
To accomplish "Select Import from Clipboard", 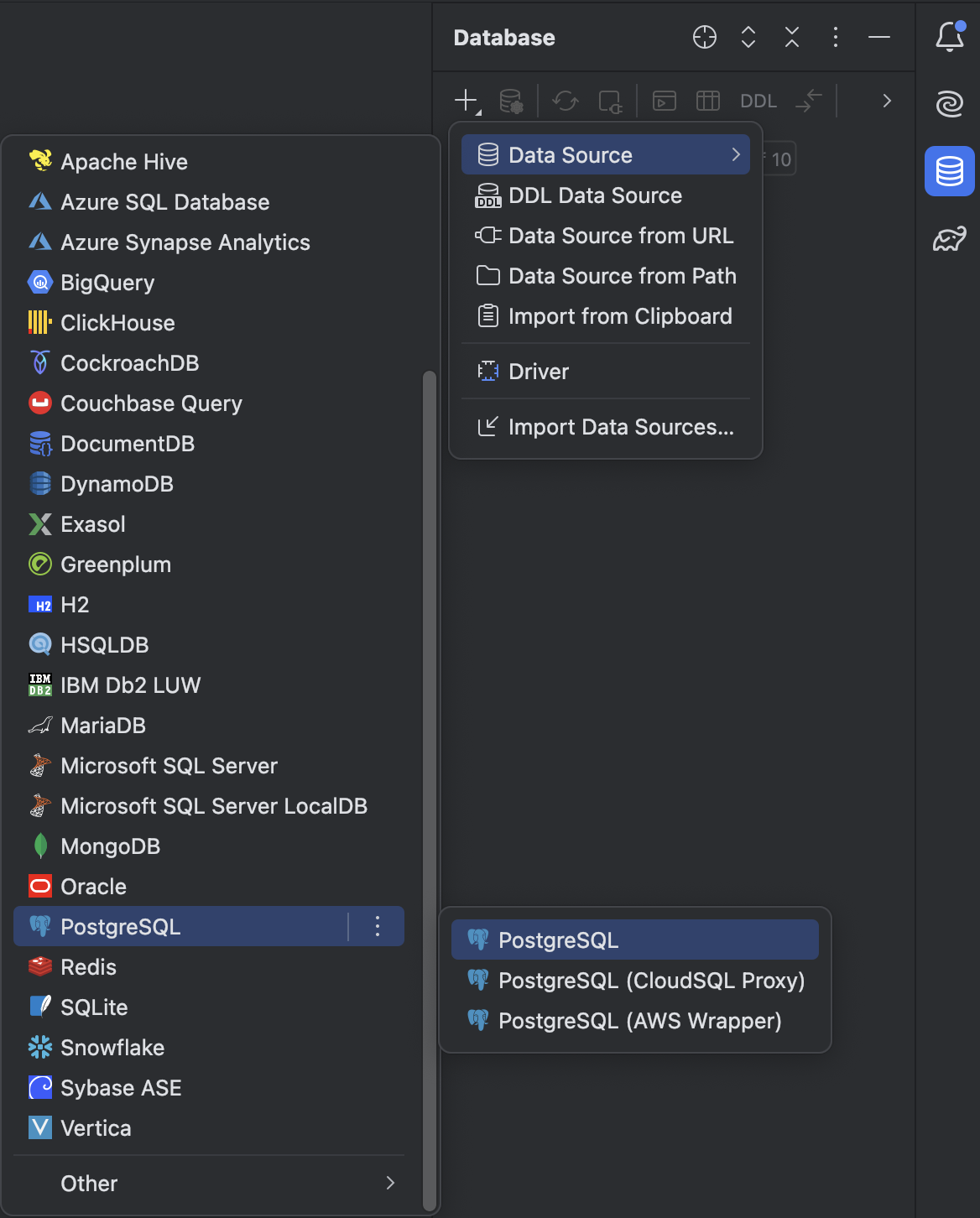I will coord(606,316).
